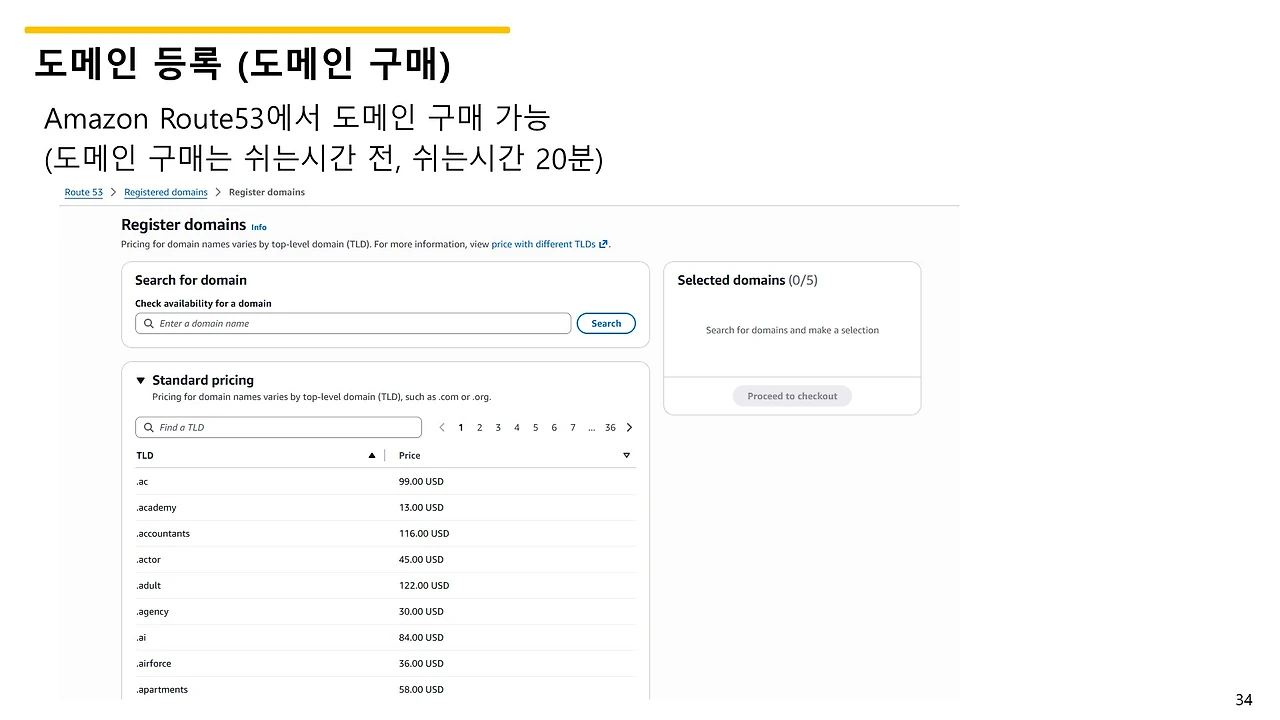Navigate to Registered domains via breadcrumb
This screenshot has height=720, width=1280.
[165, 192]
